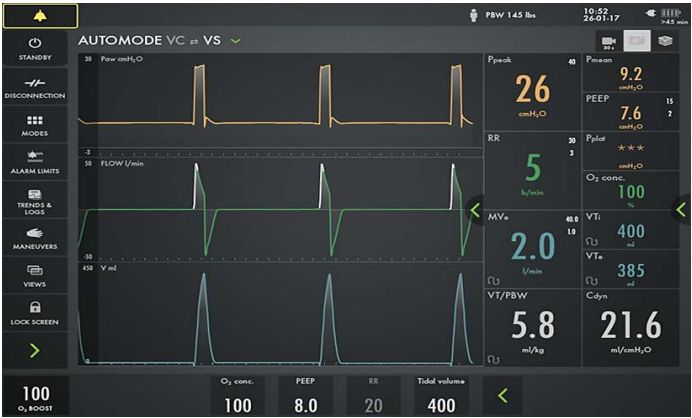Click the FLOW l/min waveform
The height and width of the screenshot is (418, 692).
[x=280, y=210]
